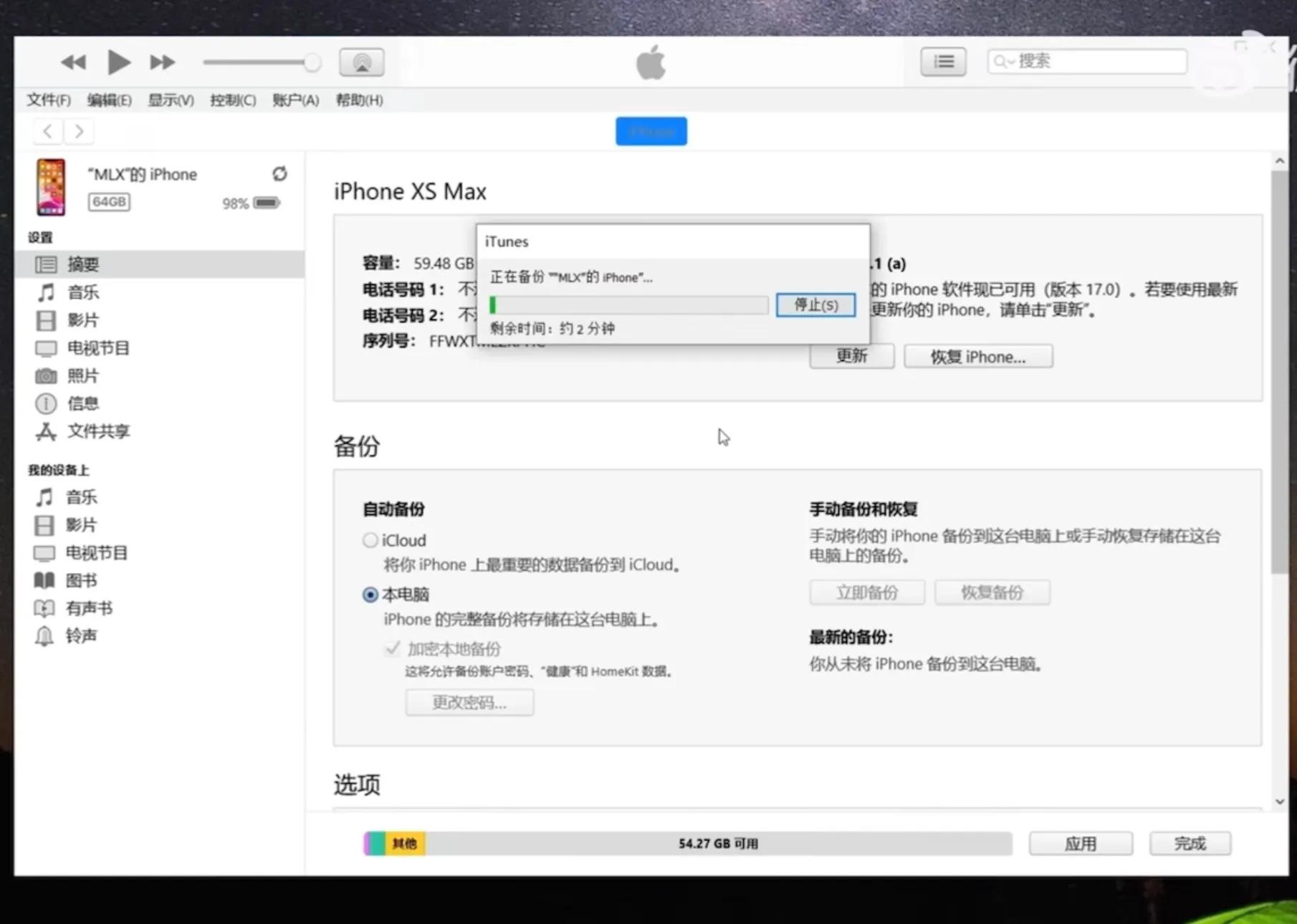
Task: Select 铃声 ringtones in device sidebar
Action: 80,635
